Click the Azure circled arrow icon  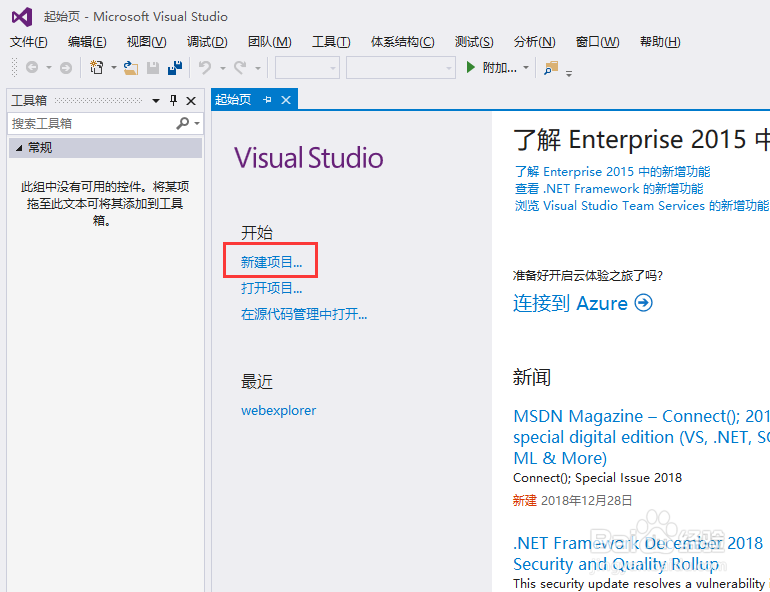(643, 303)
